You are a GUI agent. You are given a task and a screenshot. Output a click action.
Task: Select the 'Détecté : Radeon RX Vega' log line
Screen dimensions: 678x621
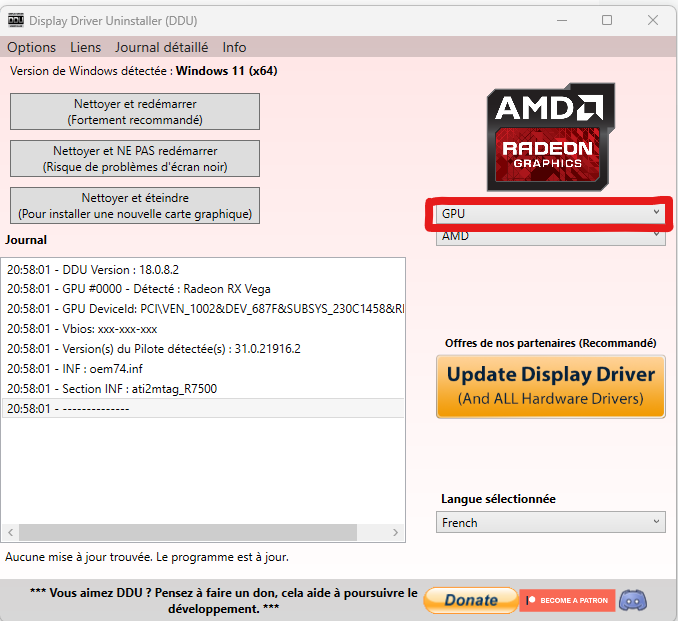pos(203,289)
